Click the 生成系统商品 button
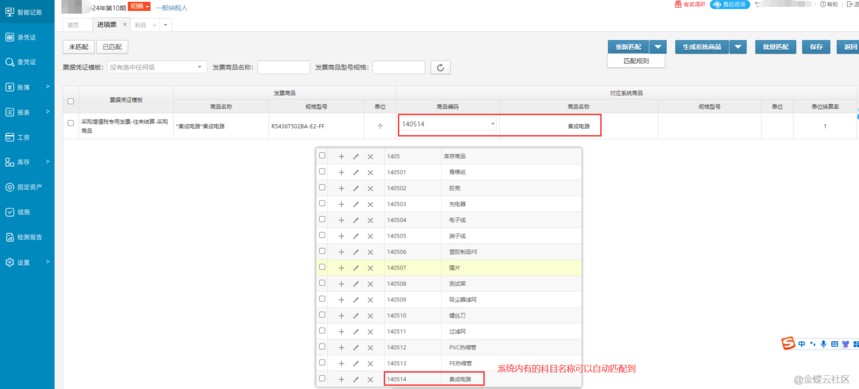The image size is (859, 389). pyautogui.click(x=703, y=47)
